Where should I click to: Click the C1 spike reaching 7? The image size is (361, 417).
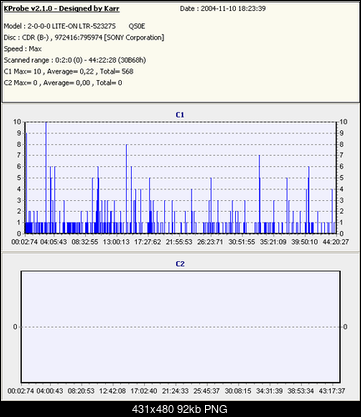[x=259, y=194]
